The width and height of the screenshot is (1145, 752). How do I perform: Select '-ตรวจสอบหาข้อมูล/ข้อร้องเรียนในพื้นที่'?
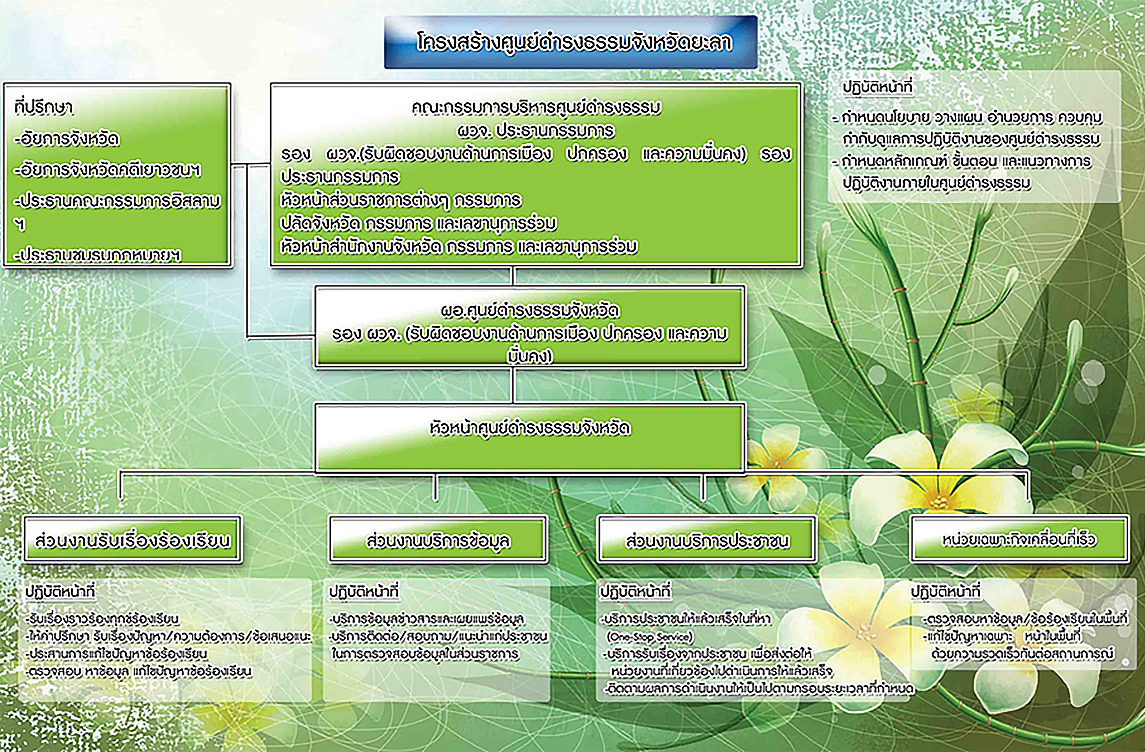tap(1025, 619)
